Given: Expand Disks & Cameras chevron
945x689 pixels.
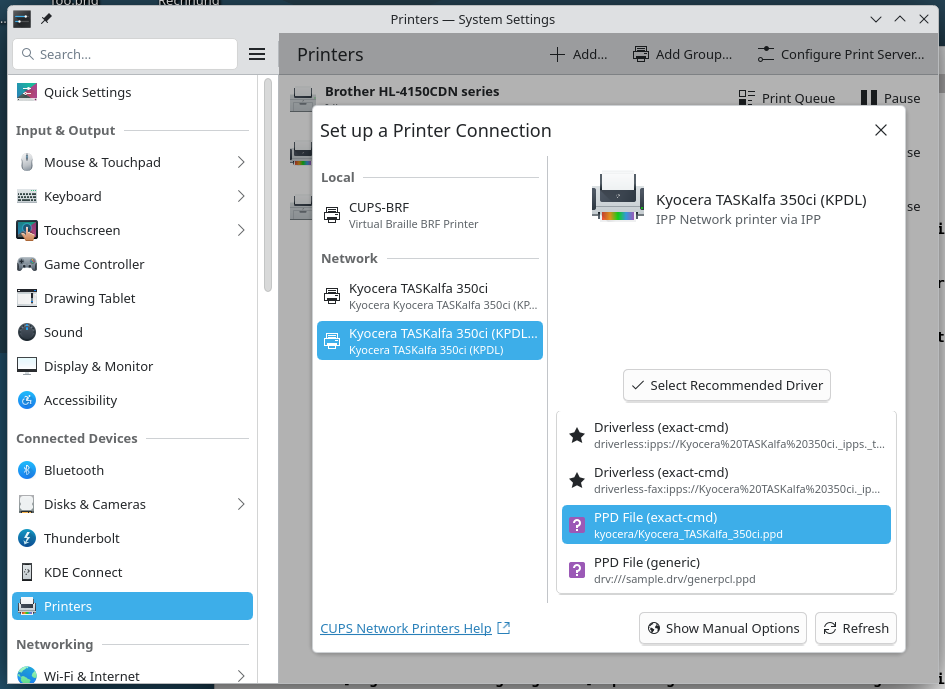Looking at the screenshot, I should pyautogui.click(x=241, y=504).
